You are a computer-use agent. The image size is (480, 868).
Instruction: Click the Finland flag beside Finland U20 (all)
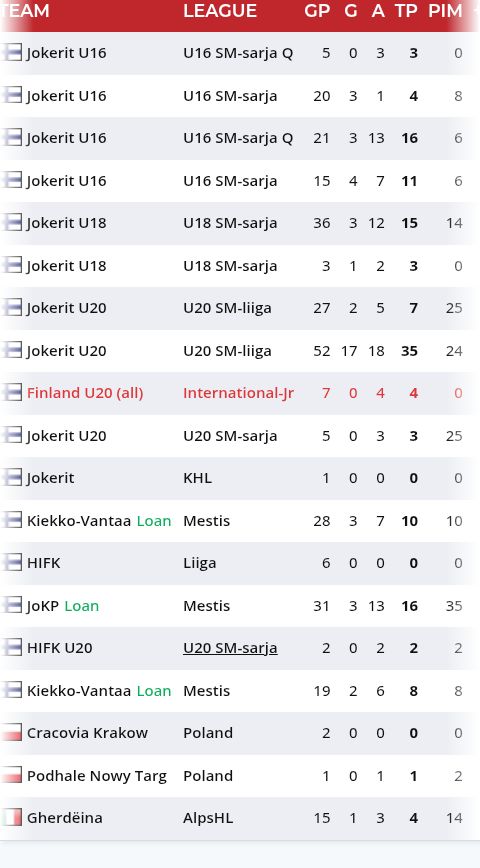(11, 392)
